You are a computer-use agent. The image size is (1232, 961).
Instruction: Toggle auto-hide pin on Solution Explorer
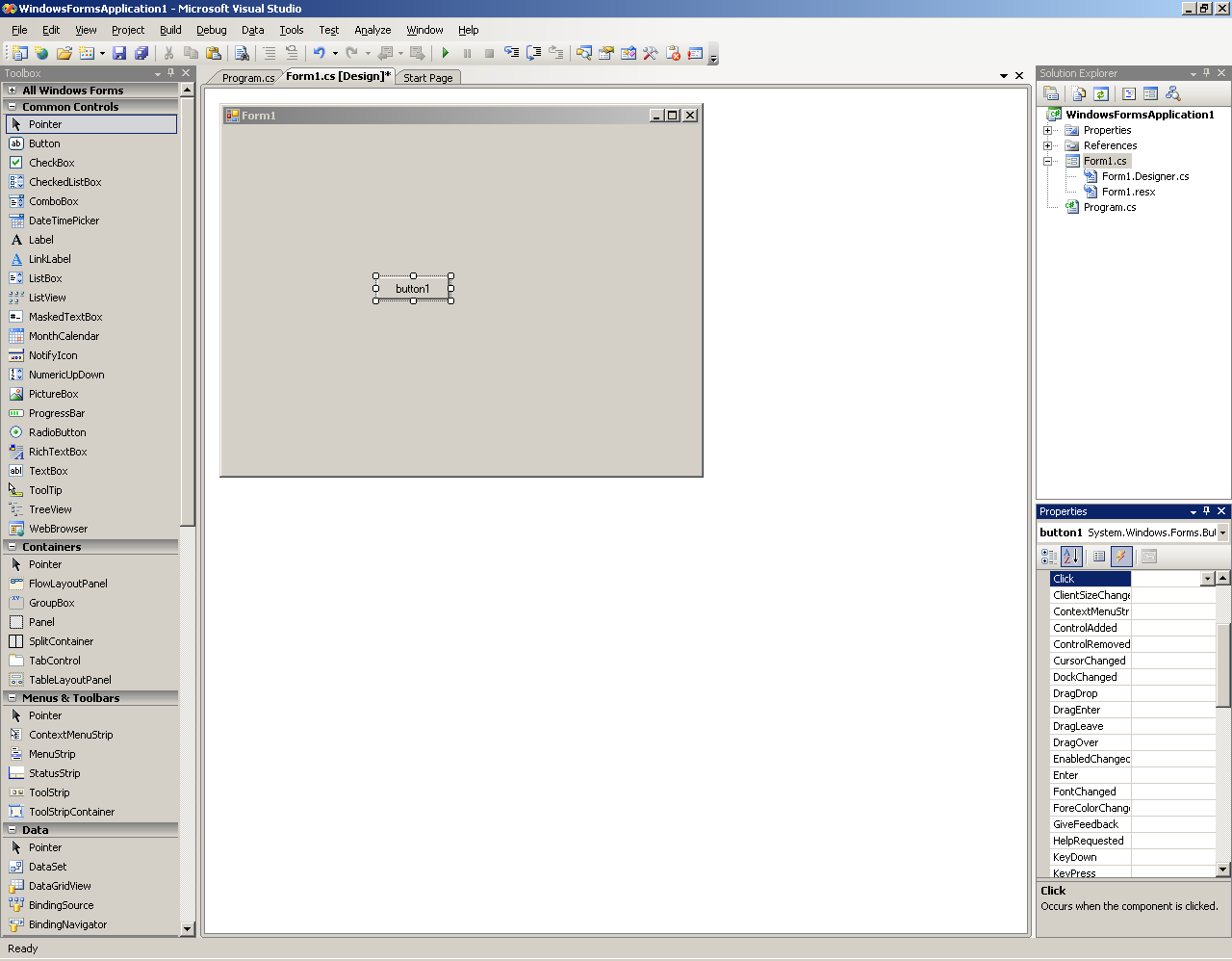[x=1207, y=73]
